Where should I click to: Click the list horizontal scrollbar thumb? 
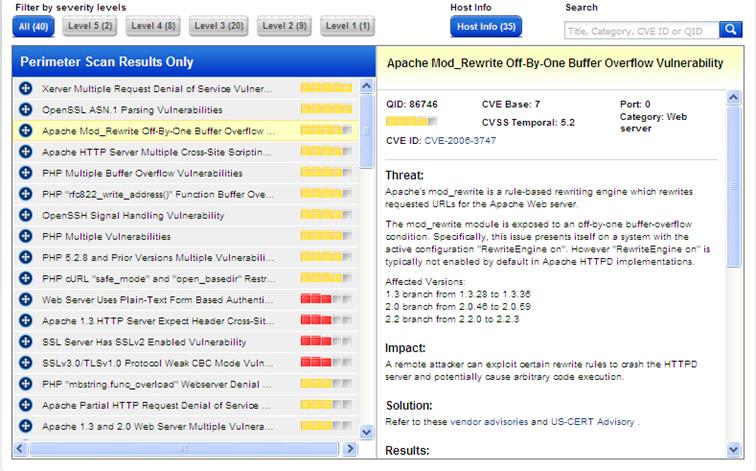(x=184, y=449)
